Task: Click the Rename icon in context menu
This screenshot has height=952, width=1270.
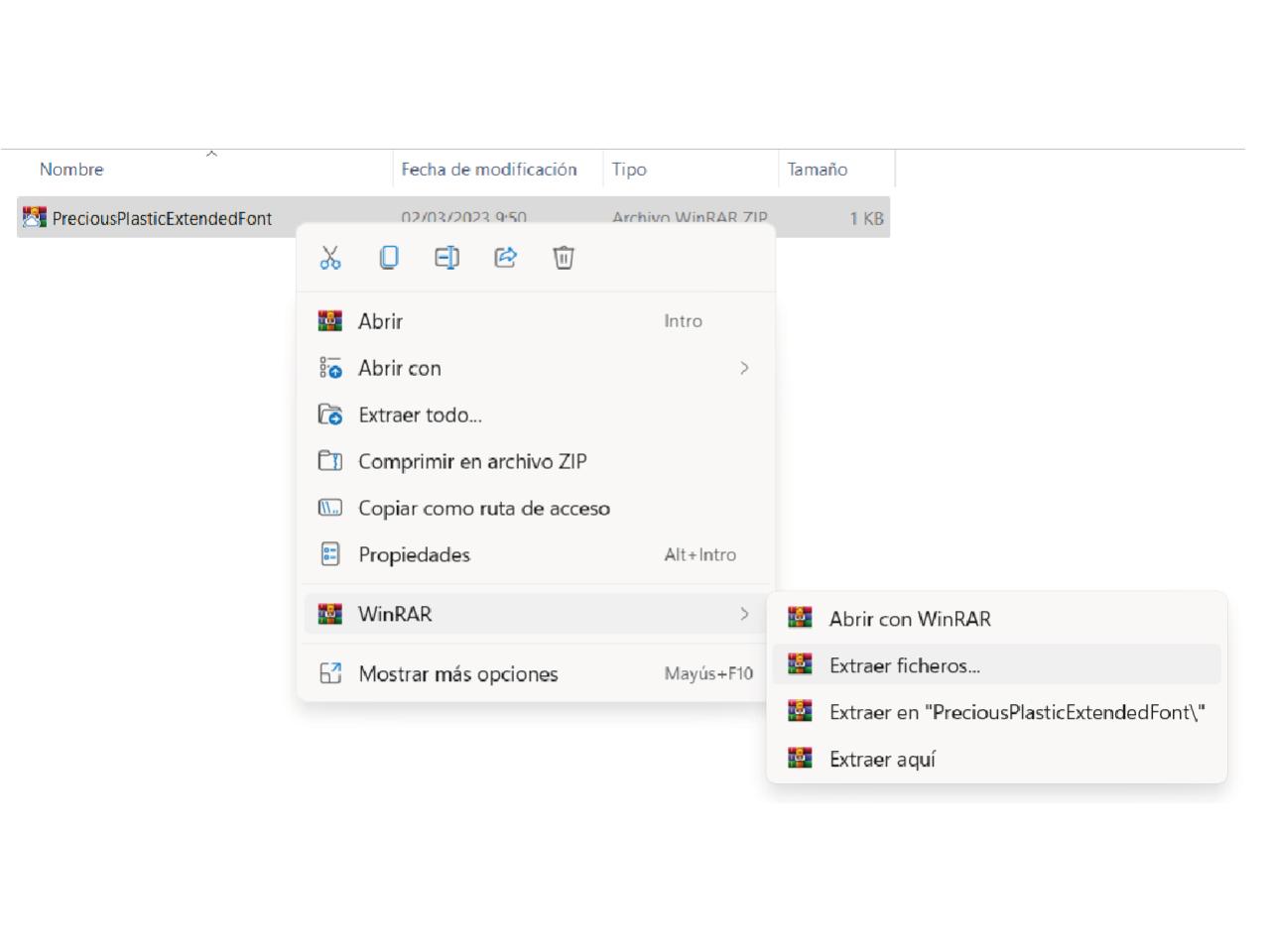Action: (x=446, y=258)
